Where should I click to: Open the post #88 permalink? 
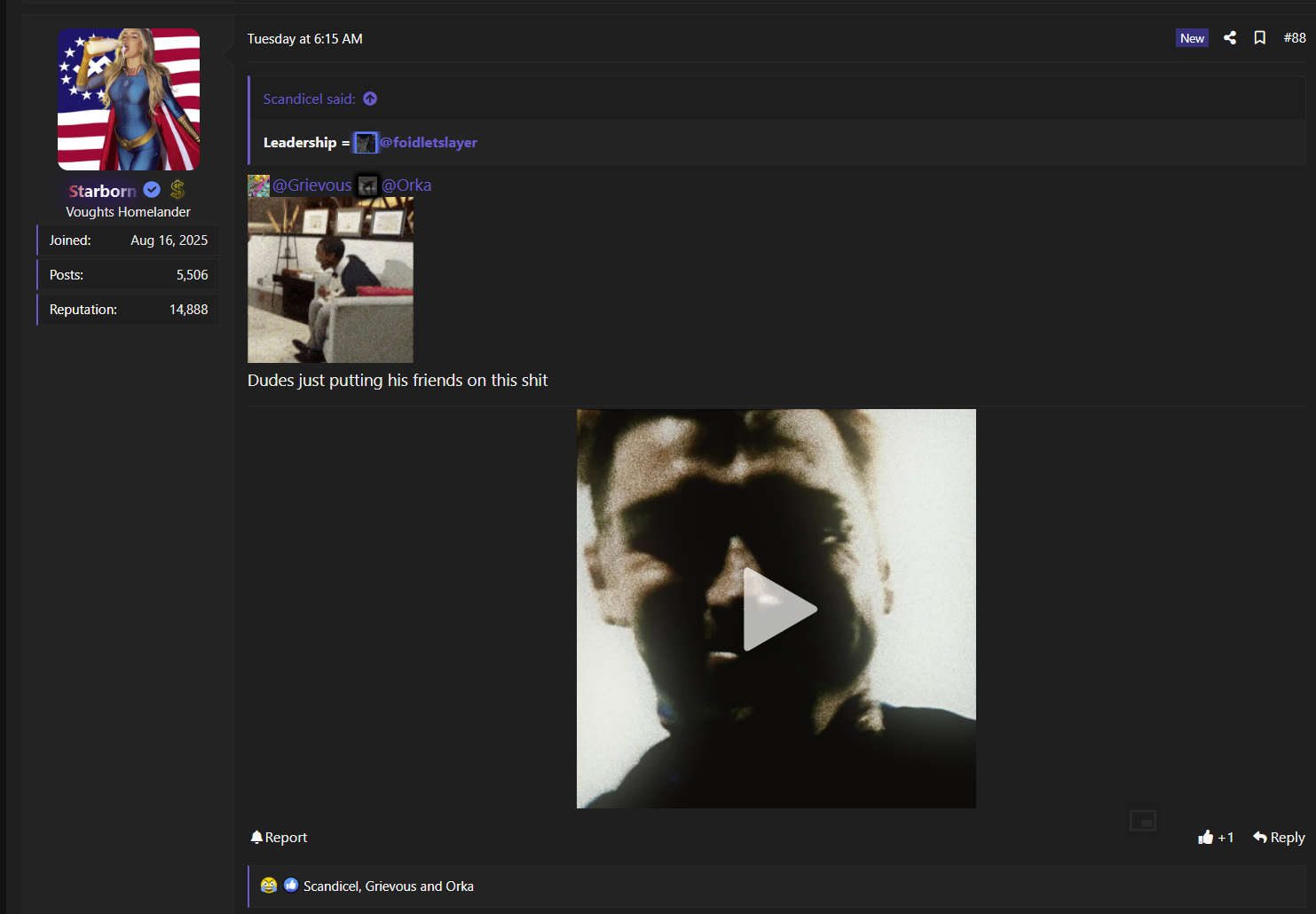coord(1294,38)
